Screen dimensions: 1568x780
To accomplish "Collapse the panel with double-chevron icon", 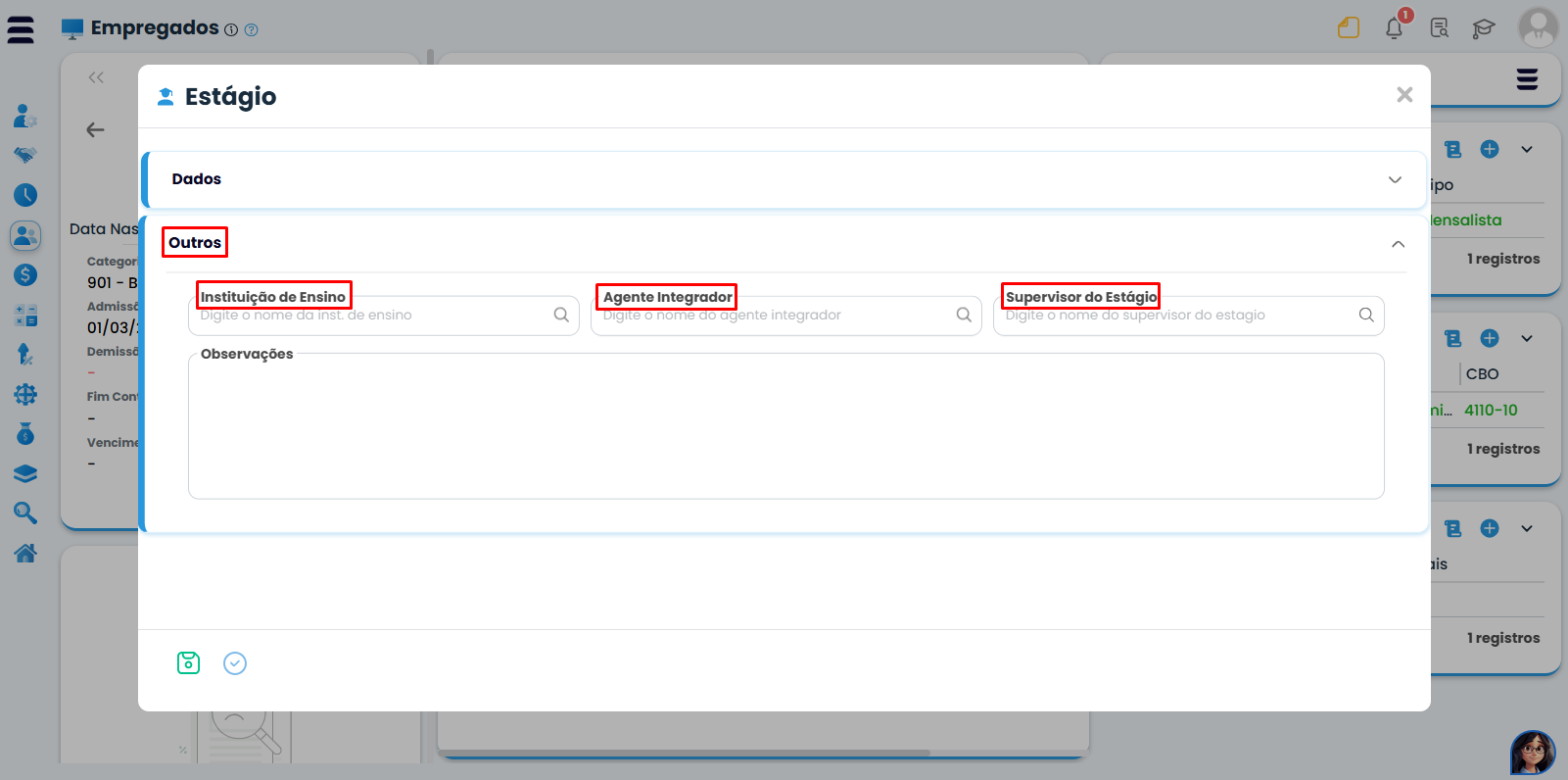I will click(x=96, y=77).
